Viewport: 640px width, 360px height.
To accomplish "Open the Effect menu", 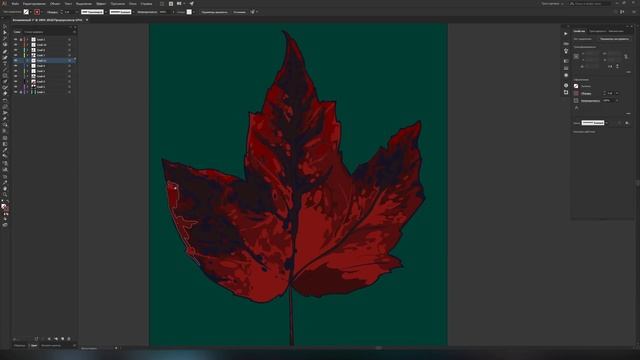I will pos(101,4).
